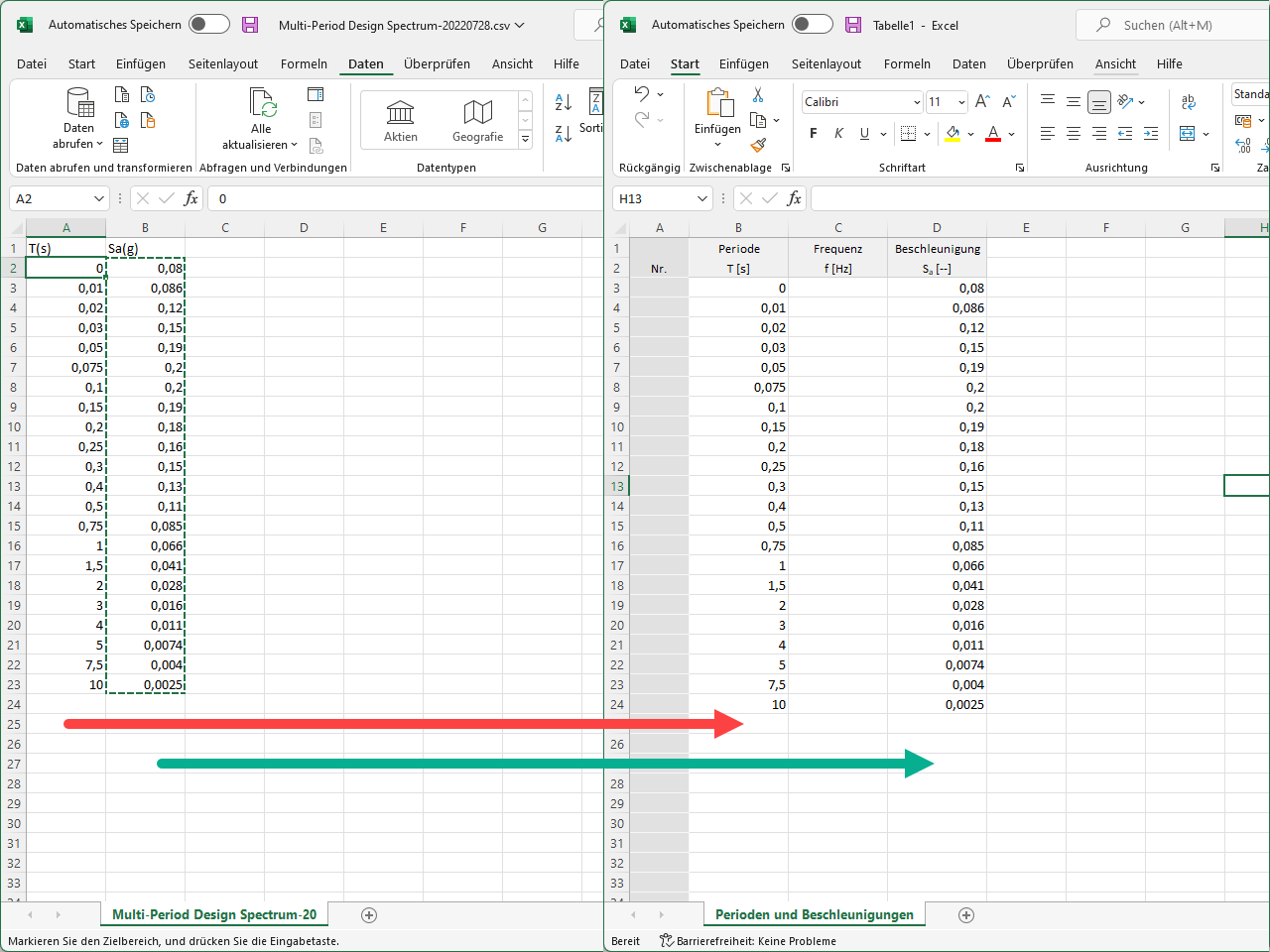
Task: Open existing connections icon
Action: (148, 120)
